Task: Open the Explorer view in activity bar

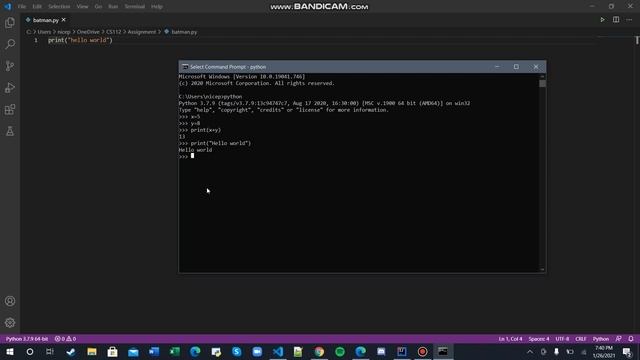Action: point(10,23)
